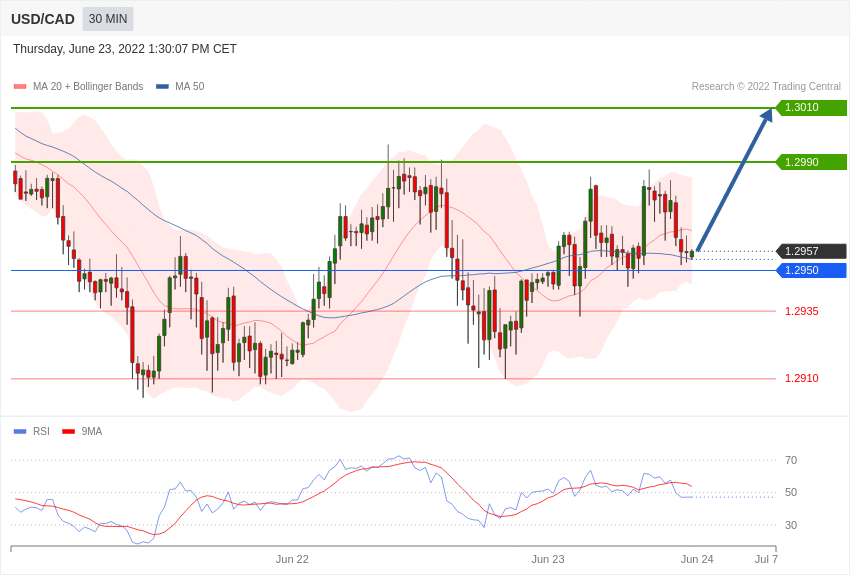Click the Jun 23 date axis label
The height and width of the screenshot is (576, 850).
(x=548, y=559)
